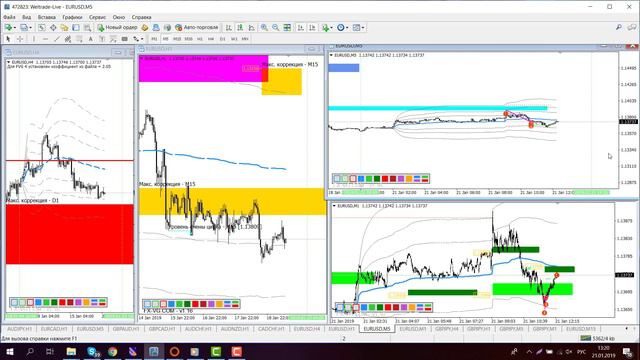Switch to the EURUSD,M15 chart tab
This screenshot has height=360, width=640.
[581, 329]
